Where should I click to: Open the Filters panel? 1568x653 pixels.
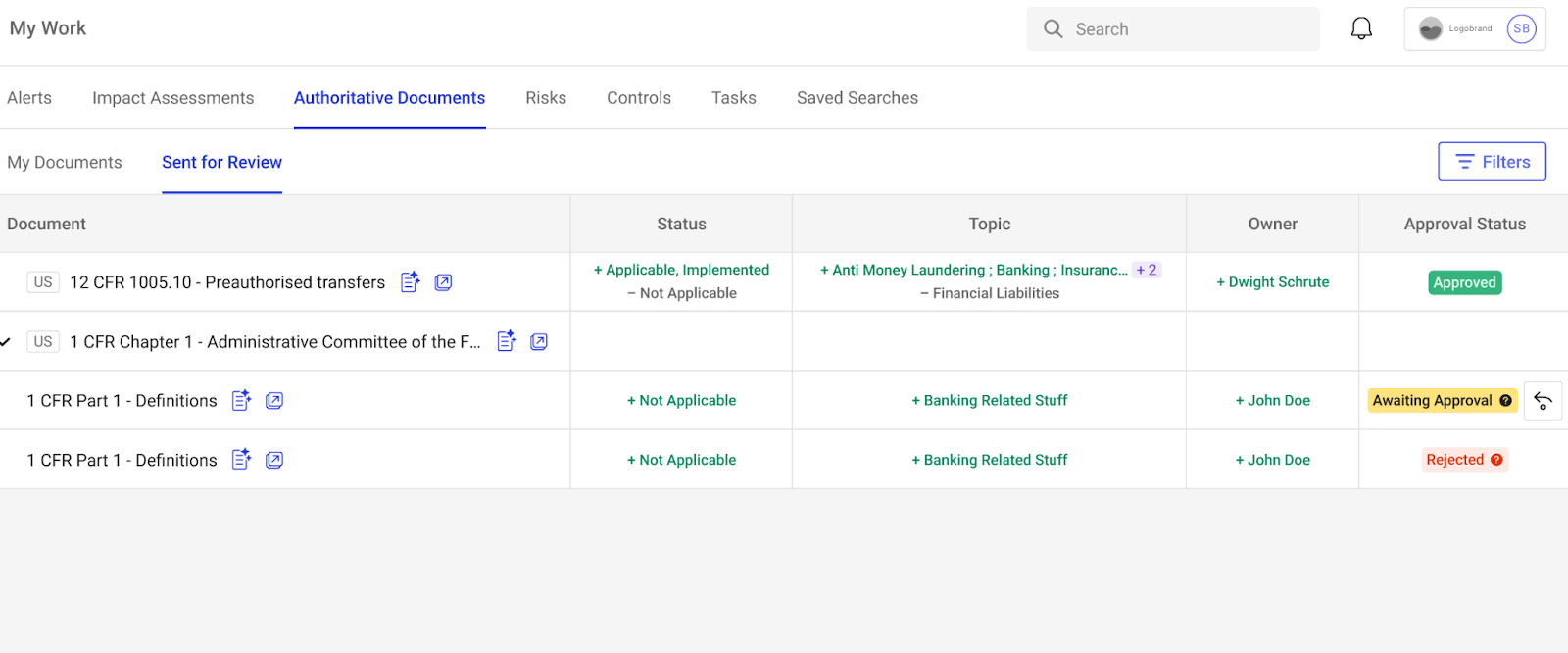pos(1492,162)
